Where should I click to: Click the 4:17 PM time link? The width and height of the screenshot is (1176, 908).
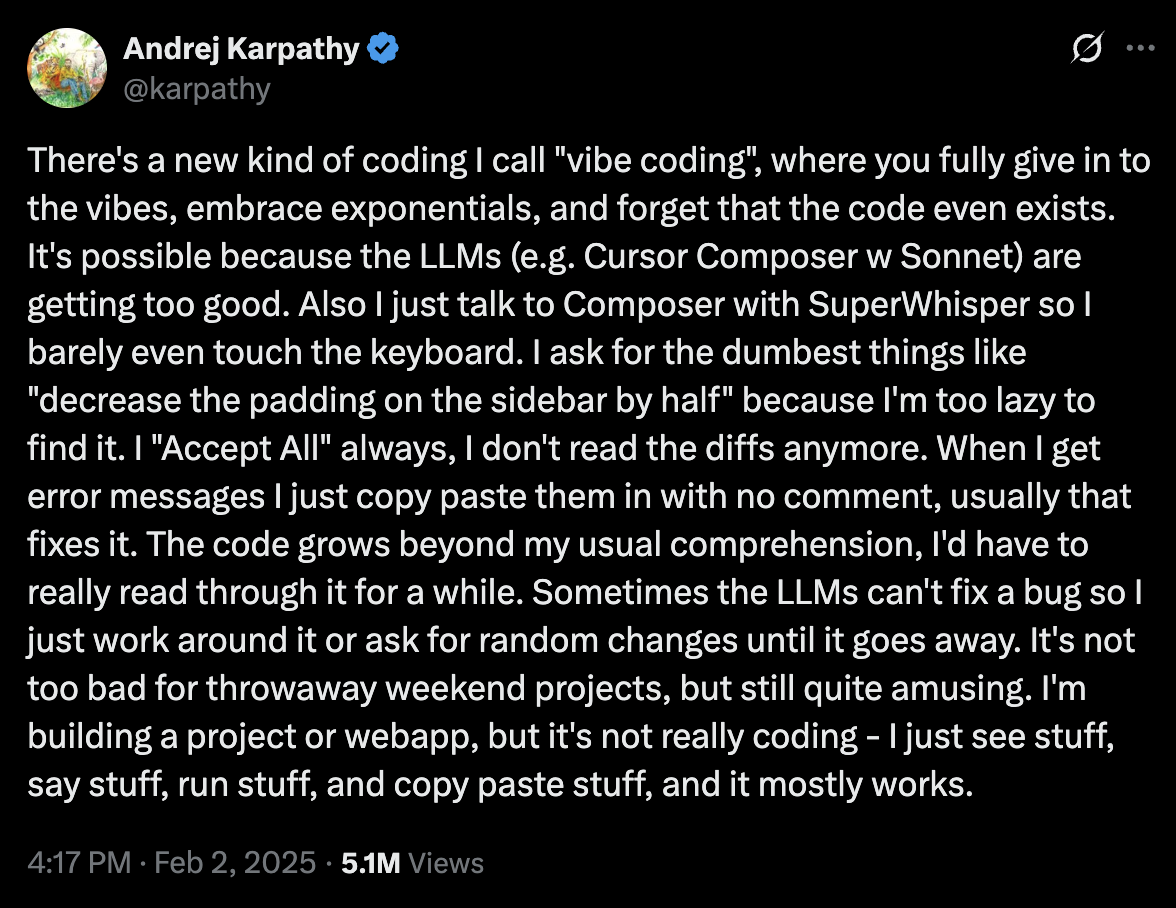pos(79,861)
